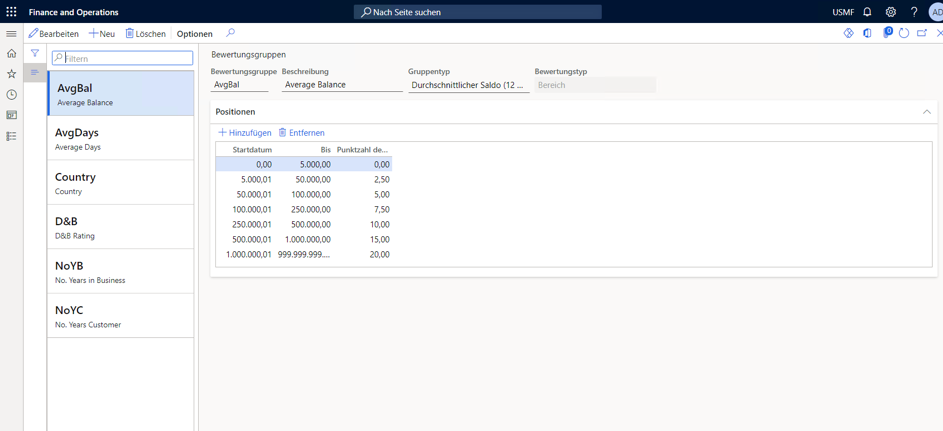Click Bearbeiten in the action bar

point(54,34)
